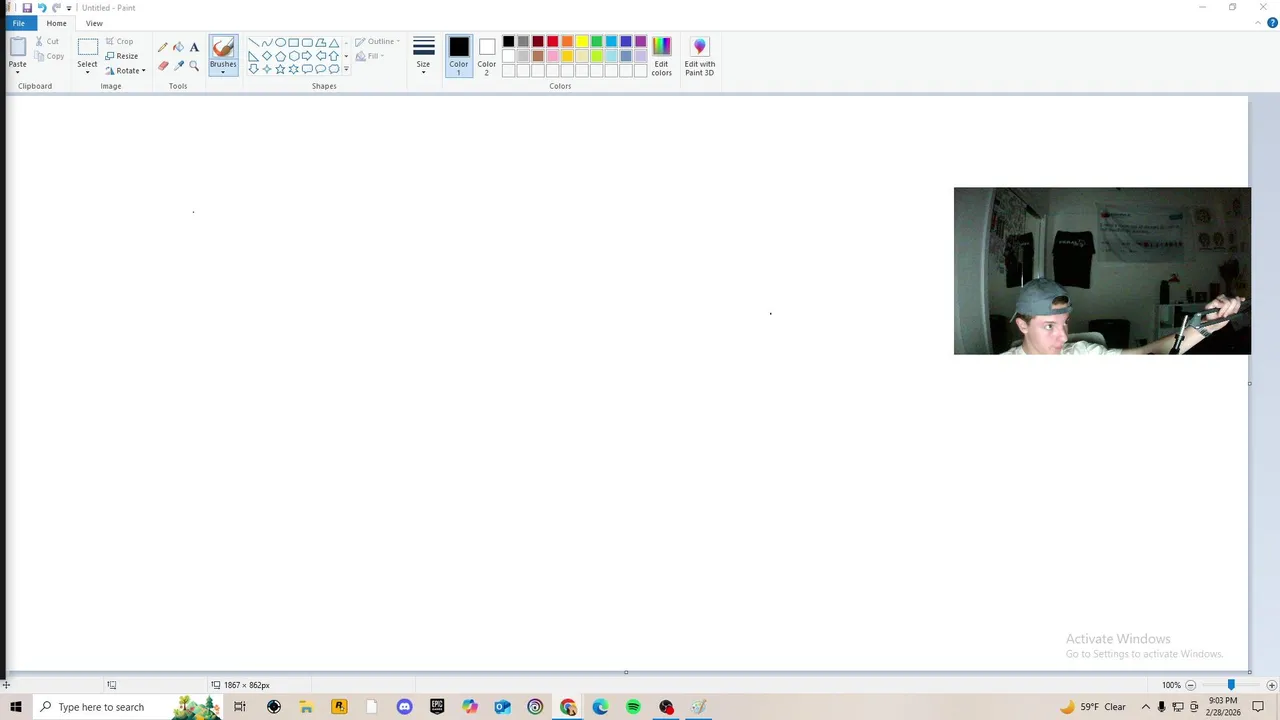This screenshot has width=1280, height=720.
Task: Pick the purple color swatch
Action: click(x=640, y=41)
